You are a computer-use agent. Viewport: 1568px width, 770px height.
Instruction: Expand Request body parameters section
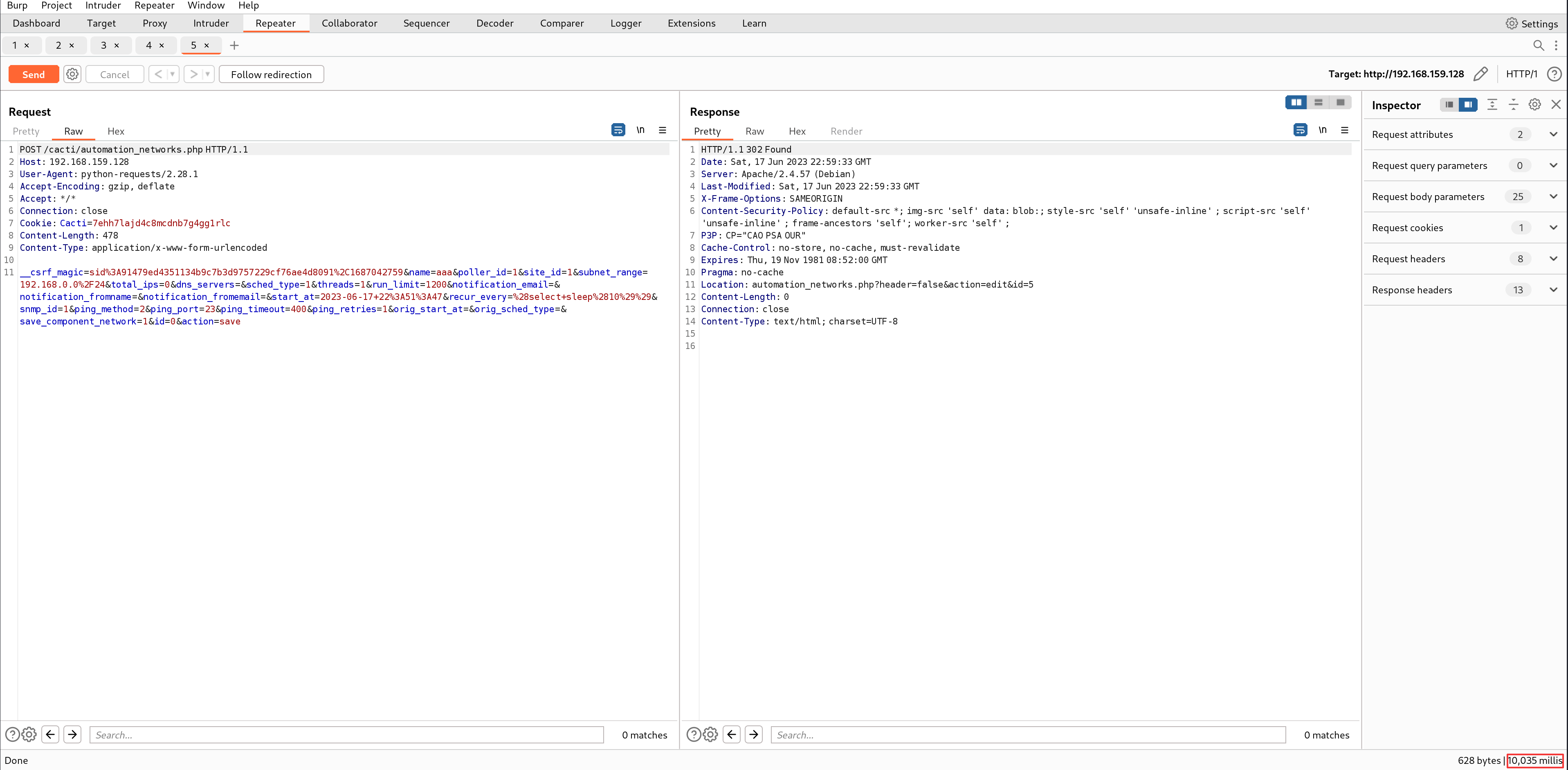coord(1465,197)
